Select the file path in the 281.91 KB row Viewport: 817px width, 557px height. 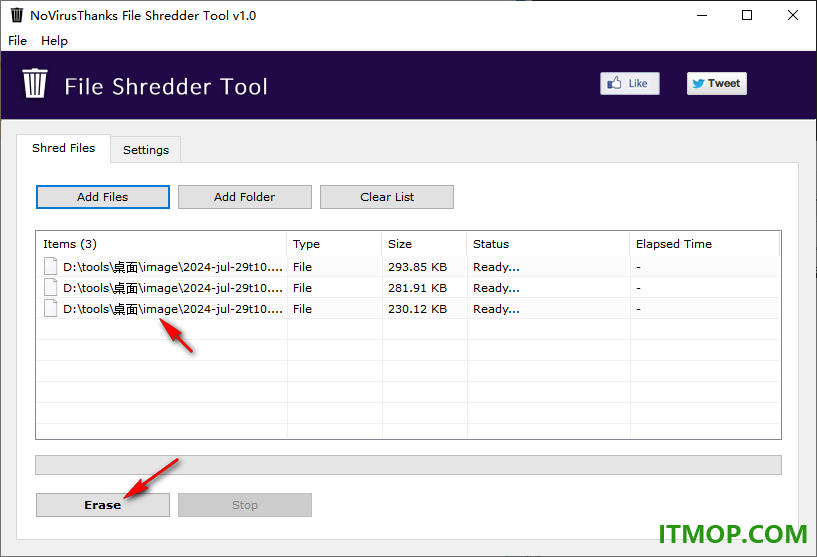click(x=172, y=288)
